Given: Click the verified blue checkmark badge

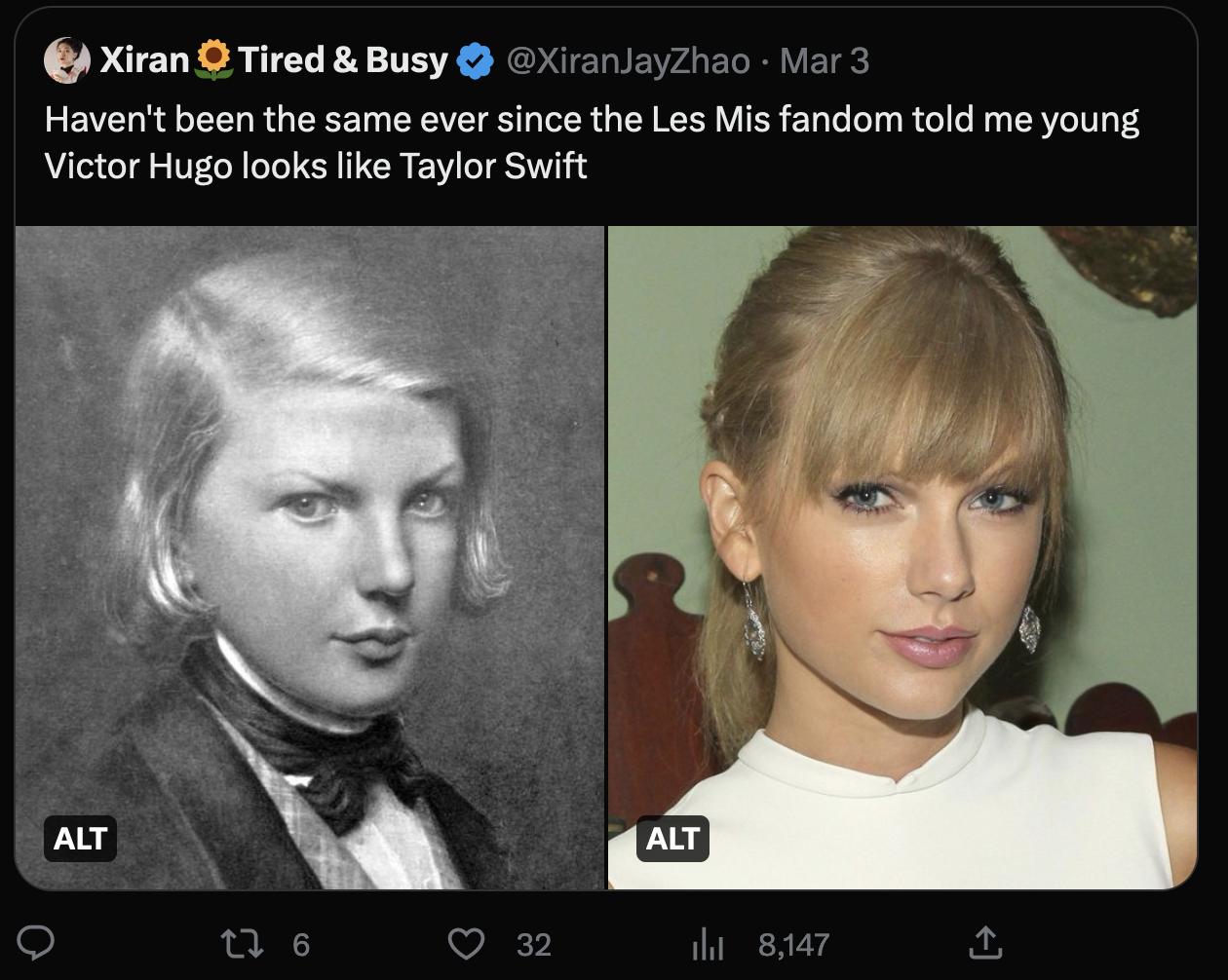Looking at the screenshot, I should coord(472,59).
